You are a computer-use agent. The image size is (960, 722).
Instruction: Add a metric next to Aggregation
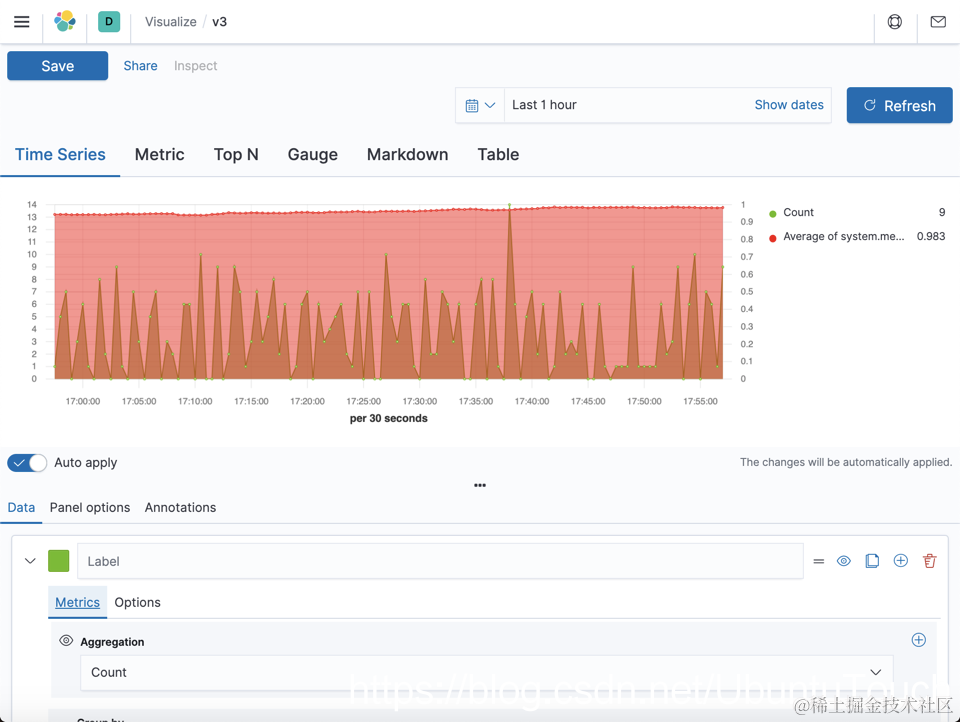pyautogui.click(x=918, y=640)
